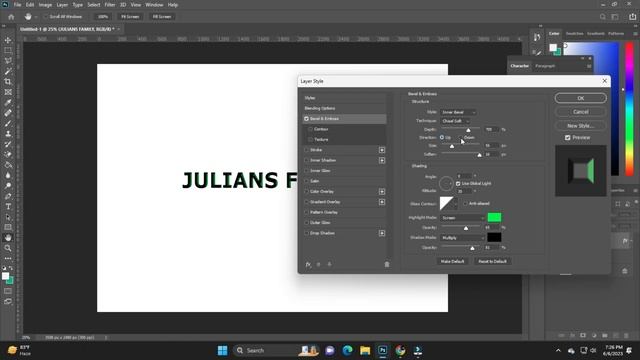Open the green highlight color swatch

(494, 218)
